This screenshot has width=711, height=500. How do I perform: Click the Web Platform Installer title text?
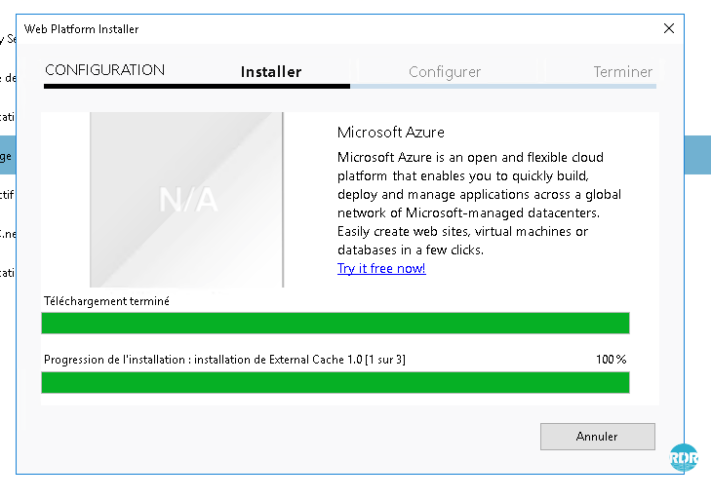[81, 29]
